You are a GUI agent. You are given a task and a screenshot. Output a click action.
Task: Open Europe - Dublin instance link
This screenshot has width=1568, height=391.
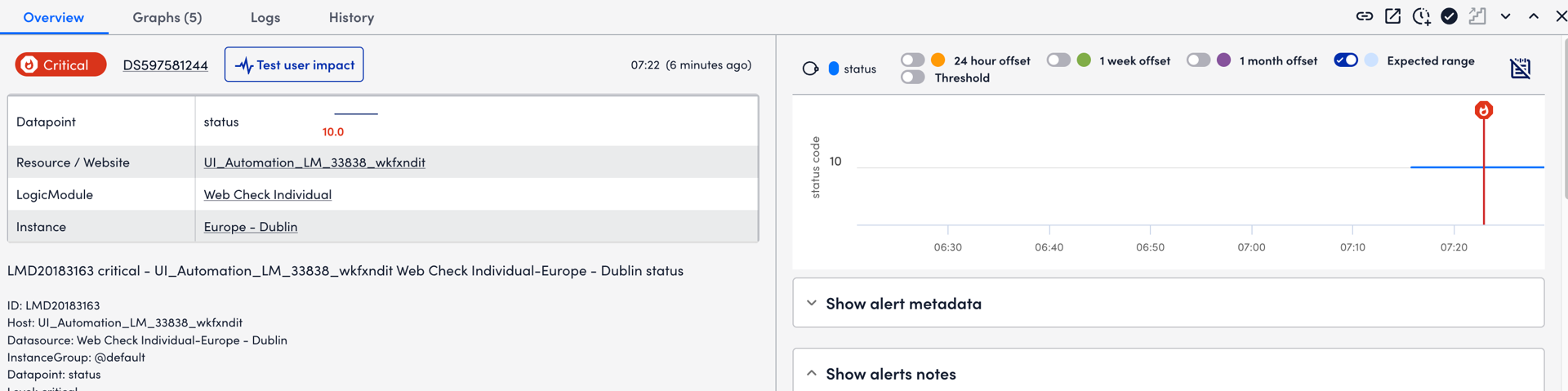click(251, 226)
